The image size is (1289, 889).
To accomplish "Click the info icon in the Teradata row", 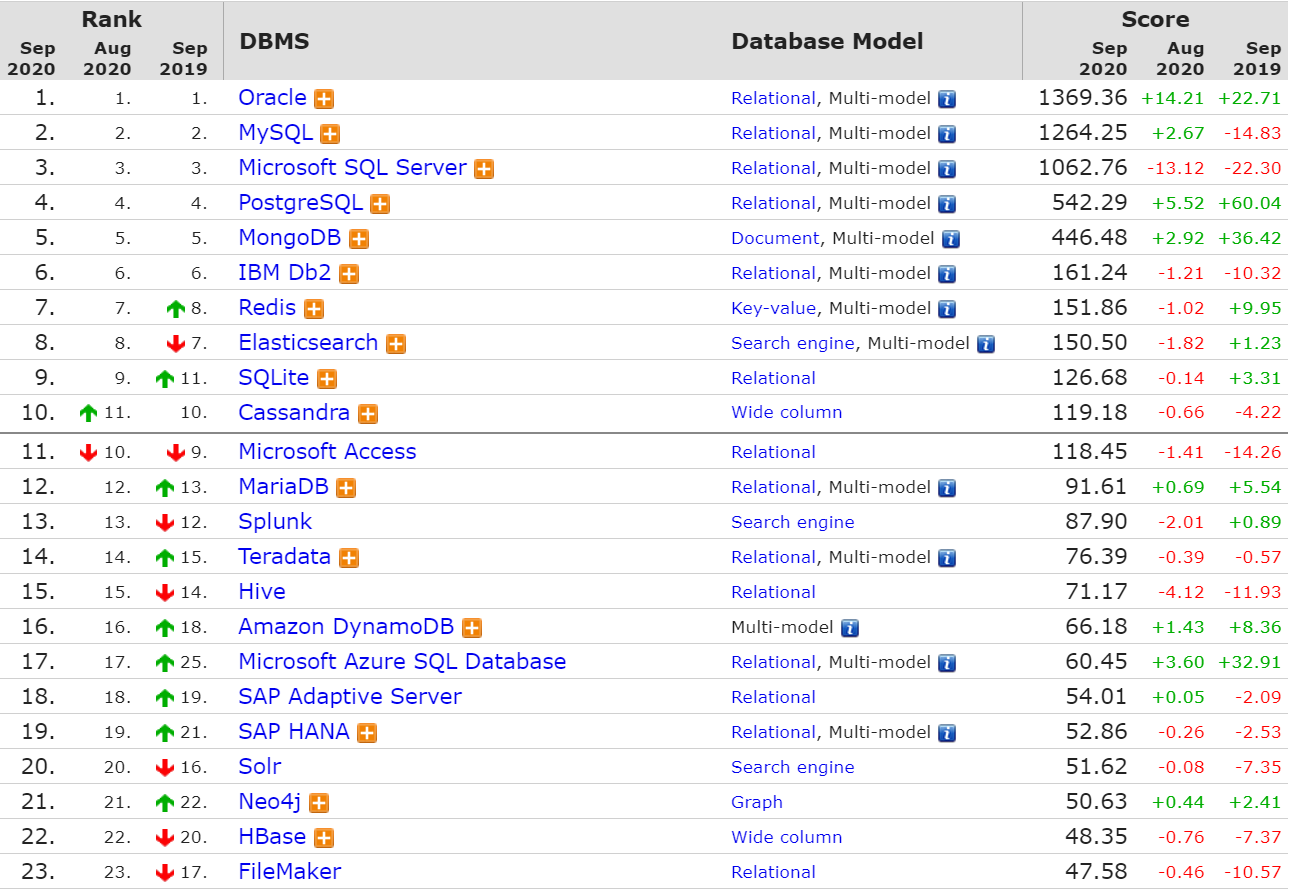I will [947, 558].
